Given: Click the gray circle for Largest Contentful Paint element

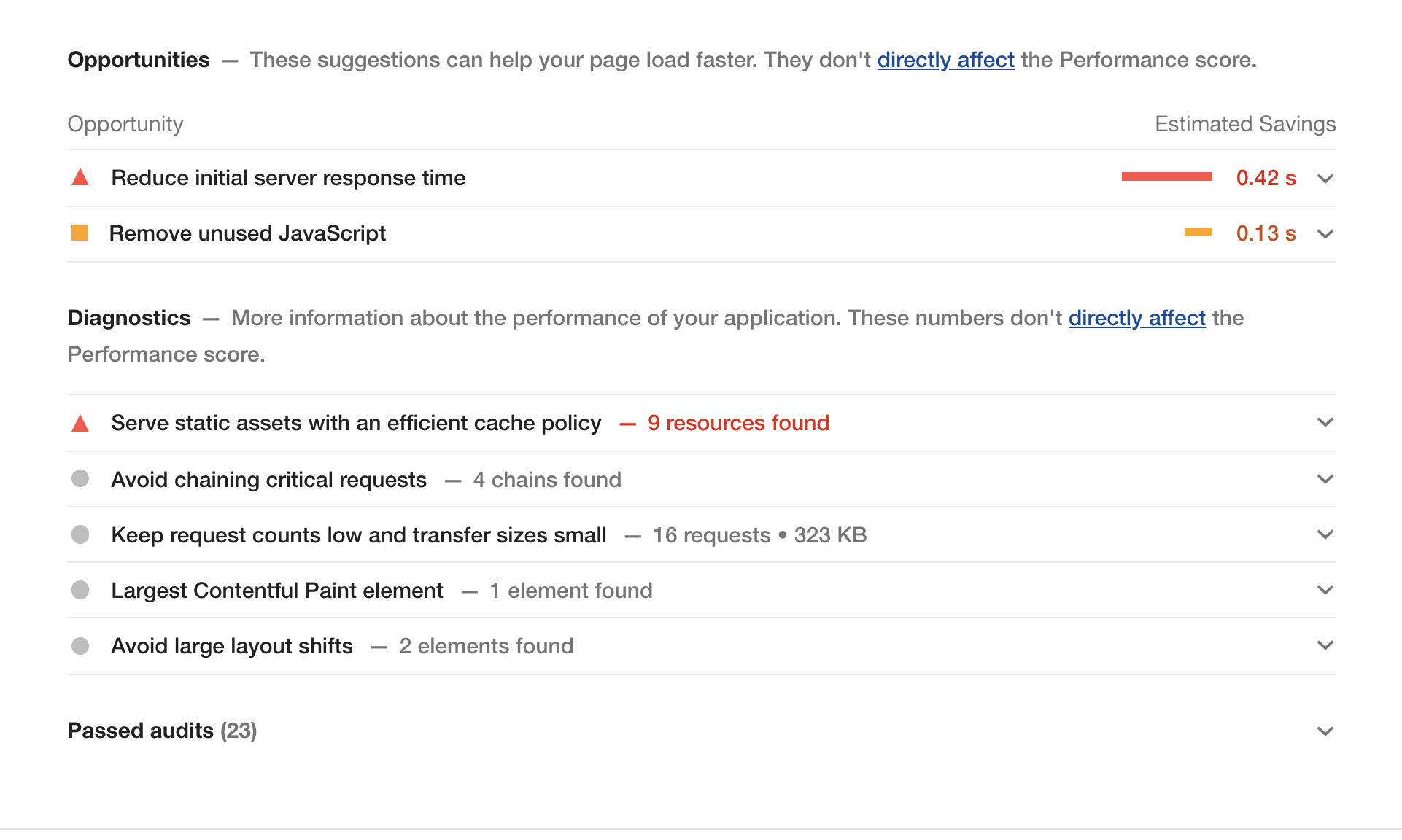Looking at the screenshot, I should coord(80,591).
